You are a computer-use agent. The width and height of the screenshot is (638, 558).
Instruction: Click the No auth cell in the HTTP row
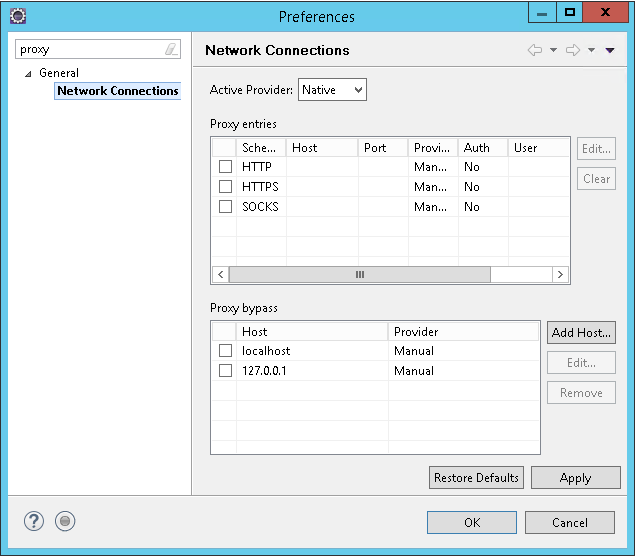coord(472,167)
